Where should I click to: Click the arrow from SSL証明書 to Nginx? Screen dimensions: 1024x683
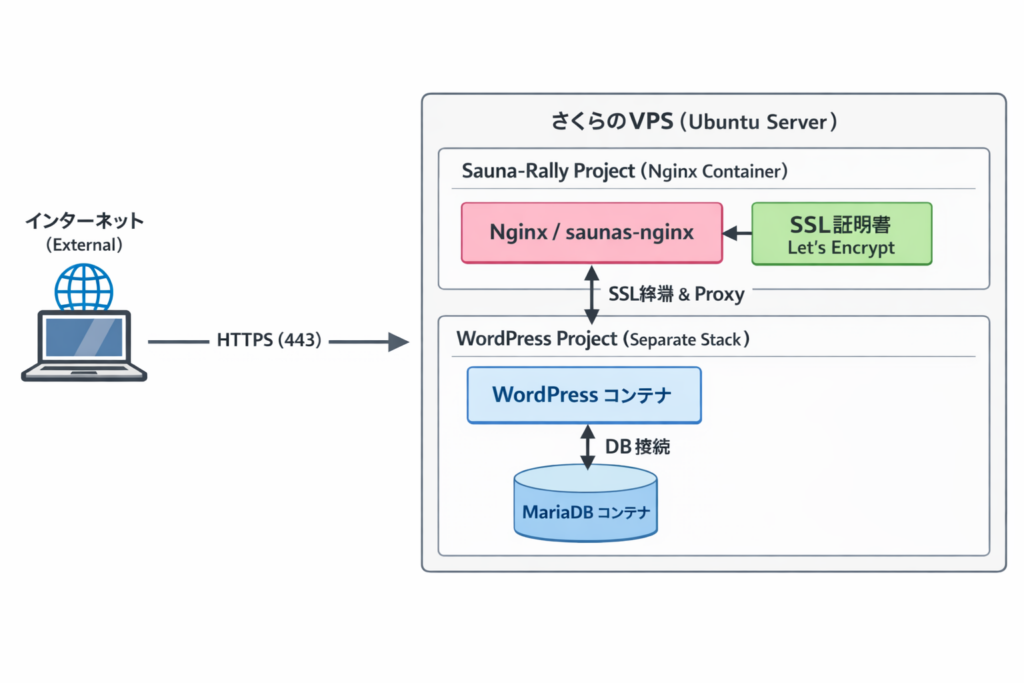pyautogui.click(x=737, y=233)
